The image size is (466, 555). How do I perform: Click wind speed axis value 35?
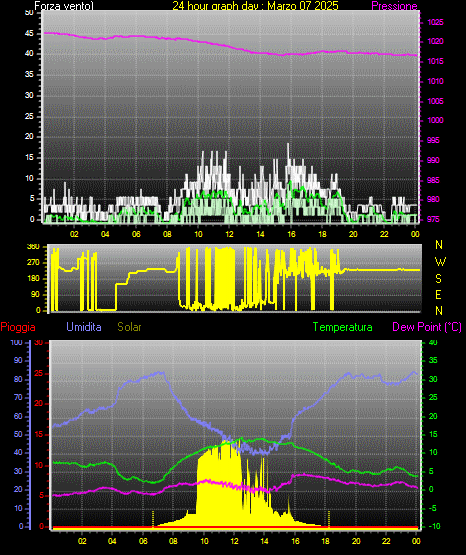tap(29, 74)
